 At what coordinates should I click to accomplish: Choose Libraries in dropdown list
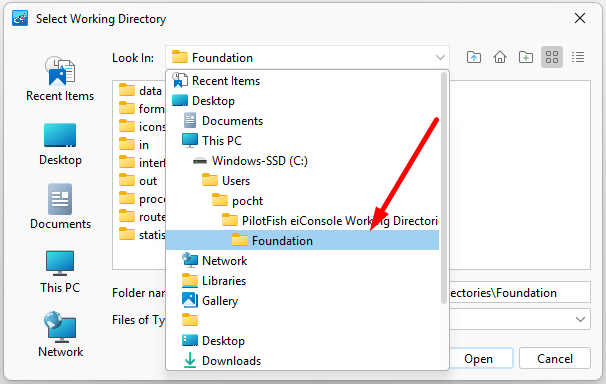tap(303, 281)
